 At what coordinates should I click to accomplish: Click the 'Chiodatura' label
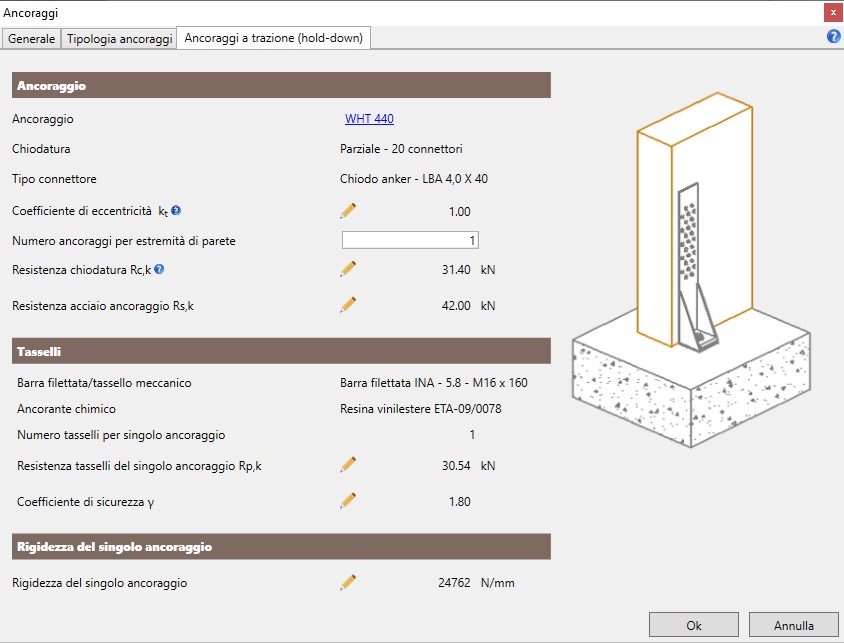pyautogui.click(x=41, y=149)
